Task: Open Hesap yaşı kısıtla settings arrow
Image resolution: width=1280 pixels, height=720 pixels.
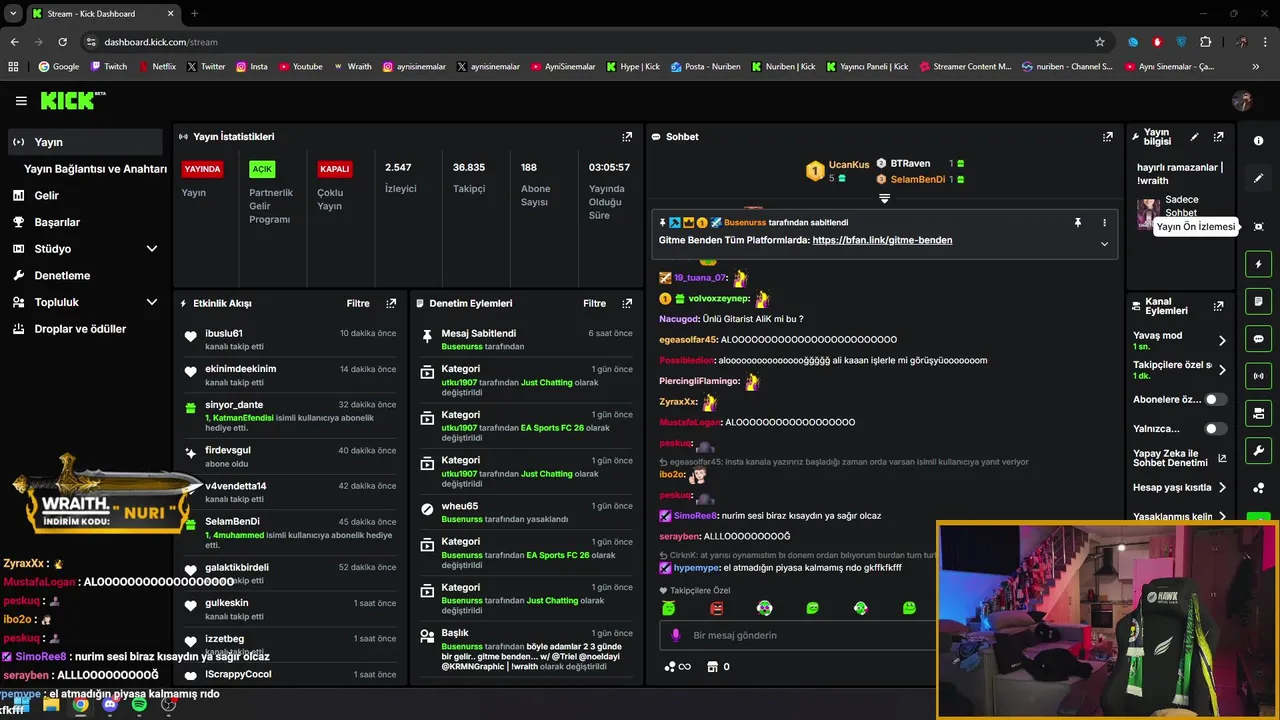Action: point(1222,488)
